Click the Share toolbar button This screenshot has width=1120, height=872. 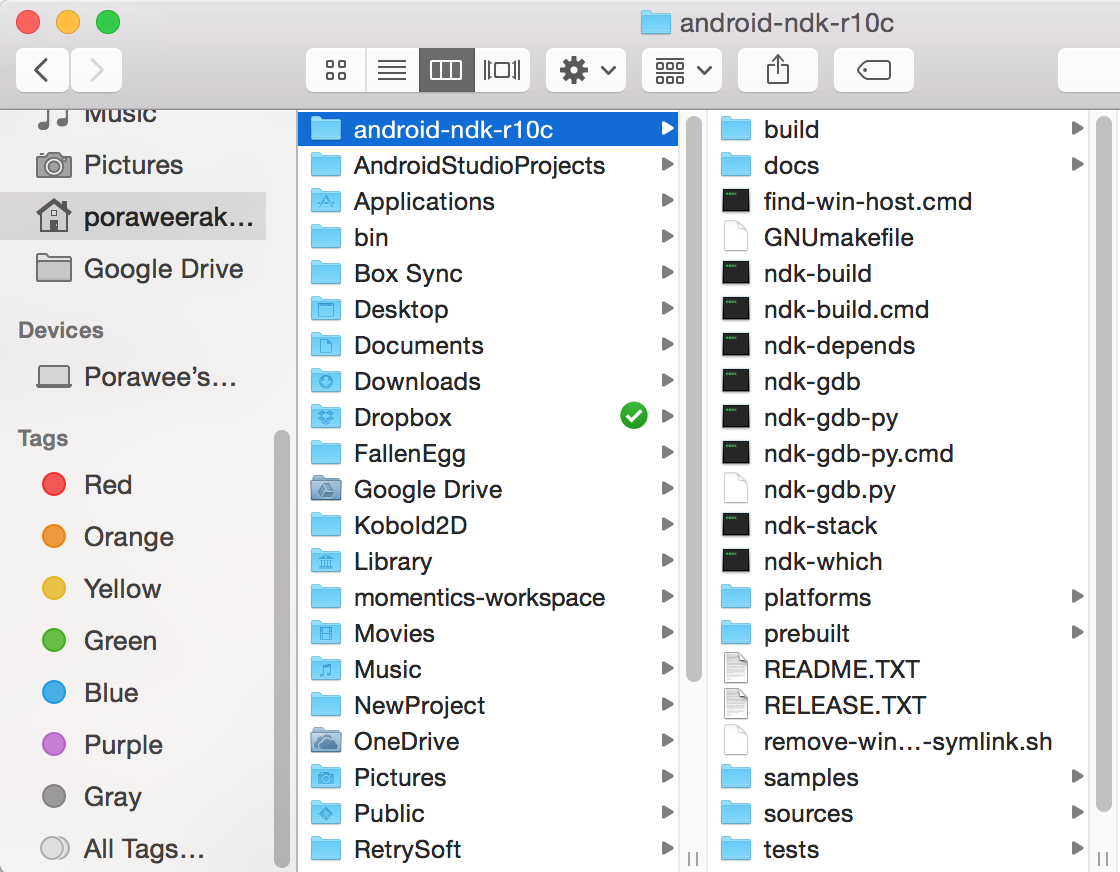778,70
